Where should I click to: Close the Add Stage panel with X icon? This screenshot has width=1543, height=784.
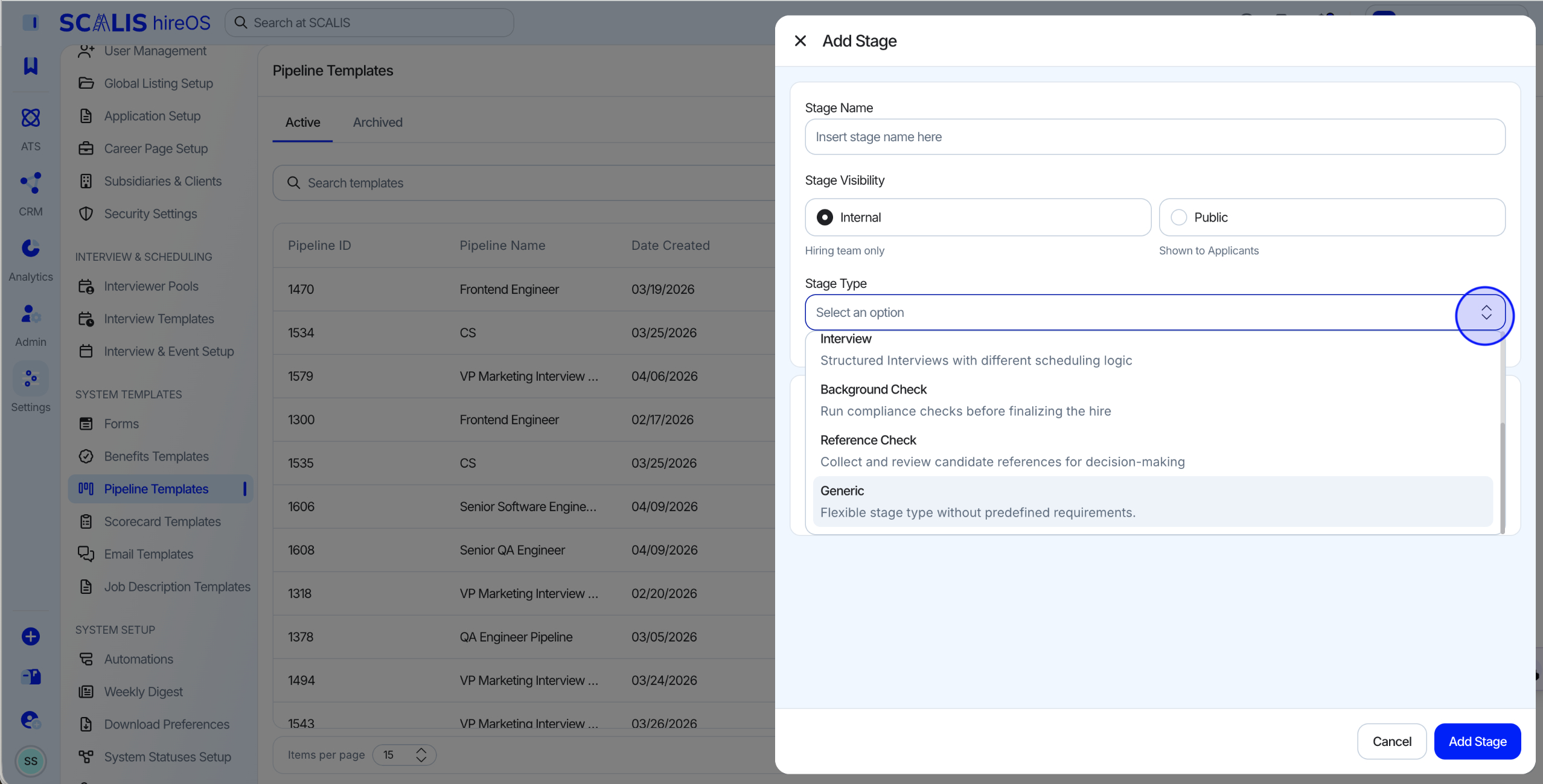click(800, 40)
